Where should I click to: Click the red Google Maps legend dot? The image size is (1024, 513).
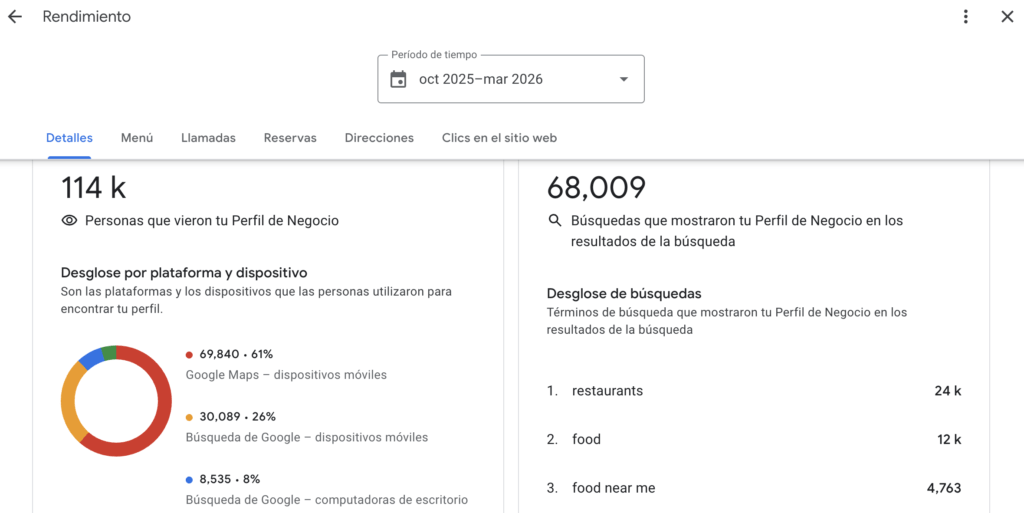pyautogui.click(x=190, y=354)
